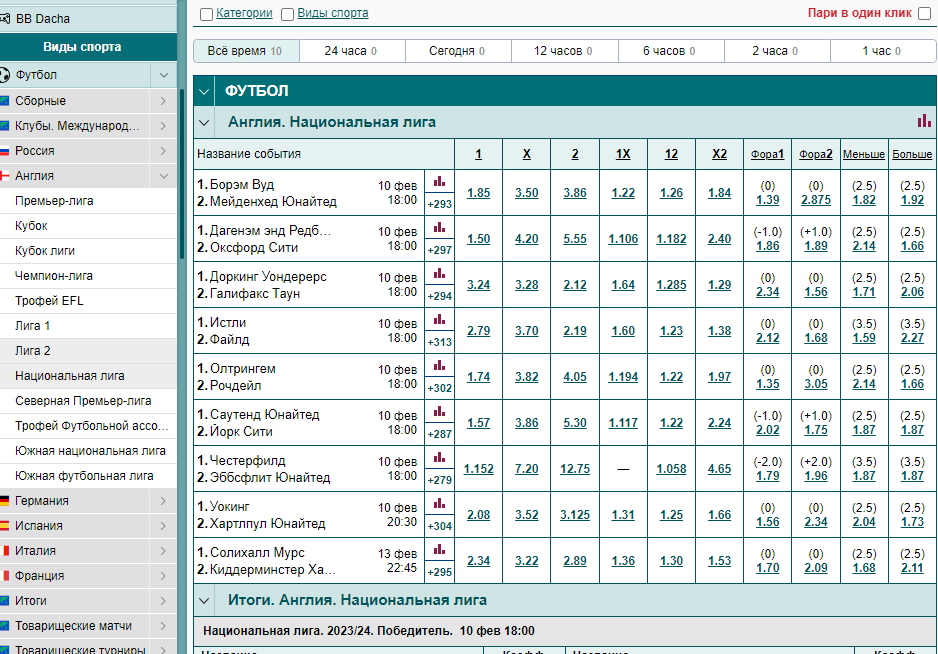Tick the Виды спорта checkbox

[288, 14]
